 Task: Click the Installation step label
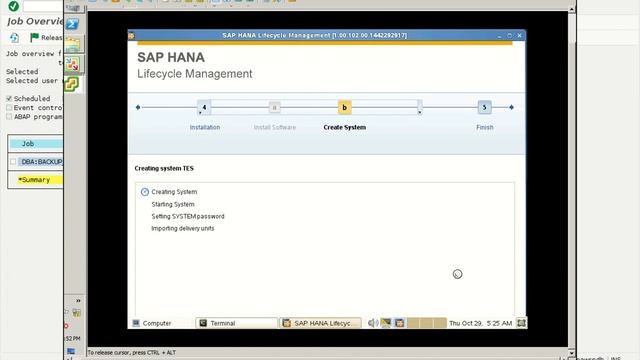[205, 127]
